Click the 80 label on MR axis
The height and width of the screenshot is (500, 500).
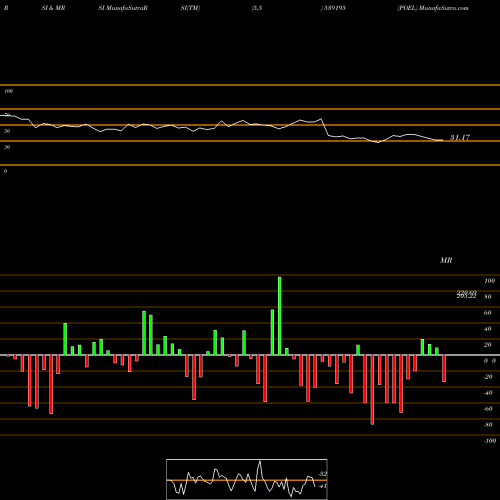(488, 297)
